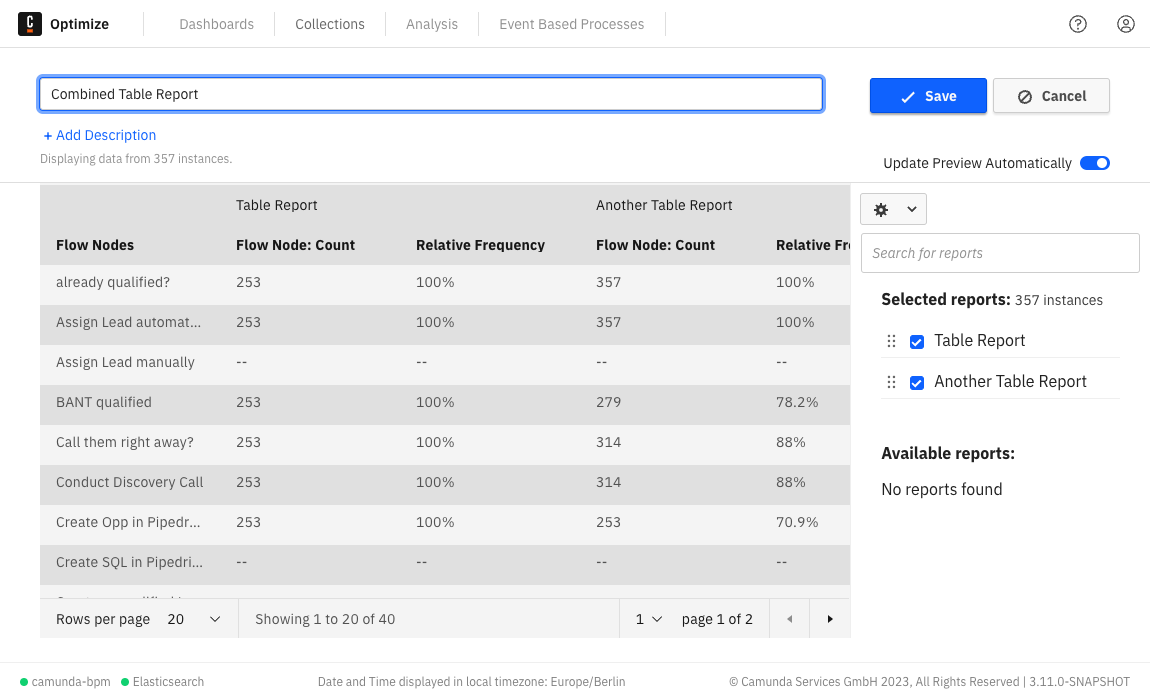Focus the report name input field
Screen dimensions: 1150x700
click(431, 94)
